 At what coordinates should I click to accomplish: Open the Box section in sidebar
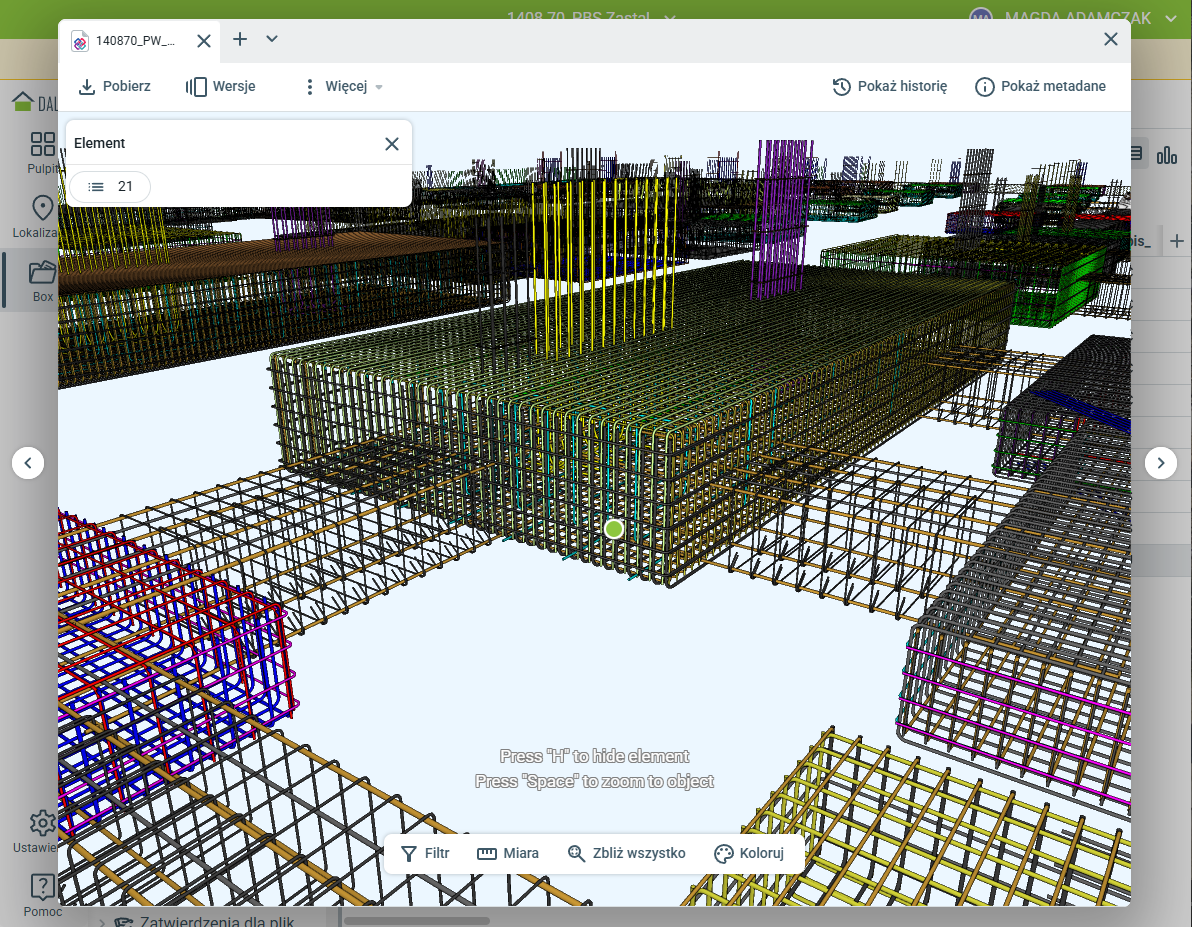coord(42,281)
